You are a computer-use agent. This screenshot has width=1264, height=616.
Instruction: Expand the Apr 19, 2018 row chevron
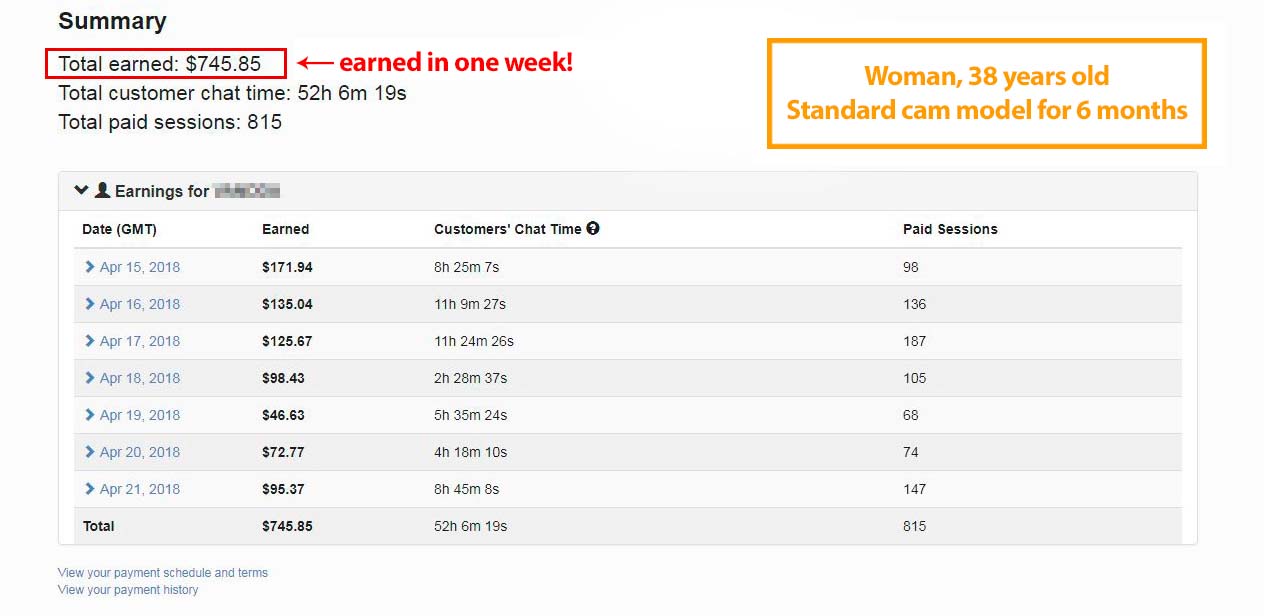coord(90,415)
